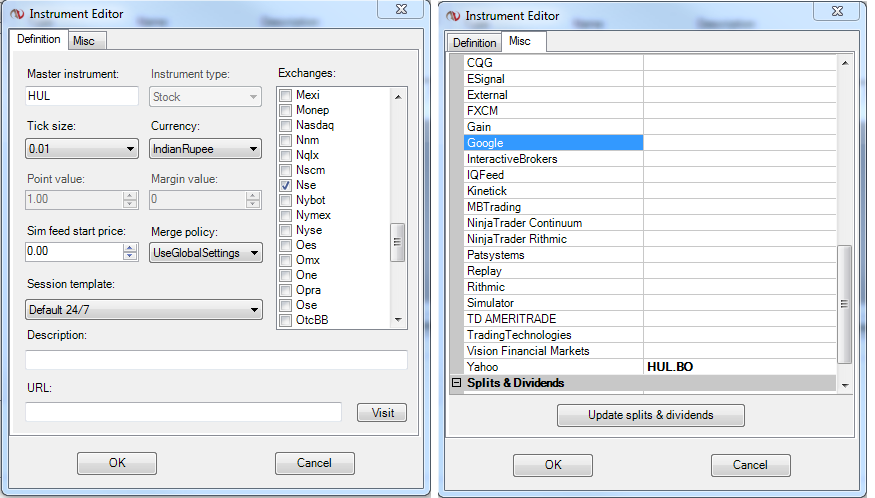Click Exchanges list scroll down arrow
Screen dimensions: 875x498
point(398,319)
